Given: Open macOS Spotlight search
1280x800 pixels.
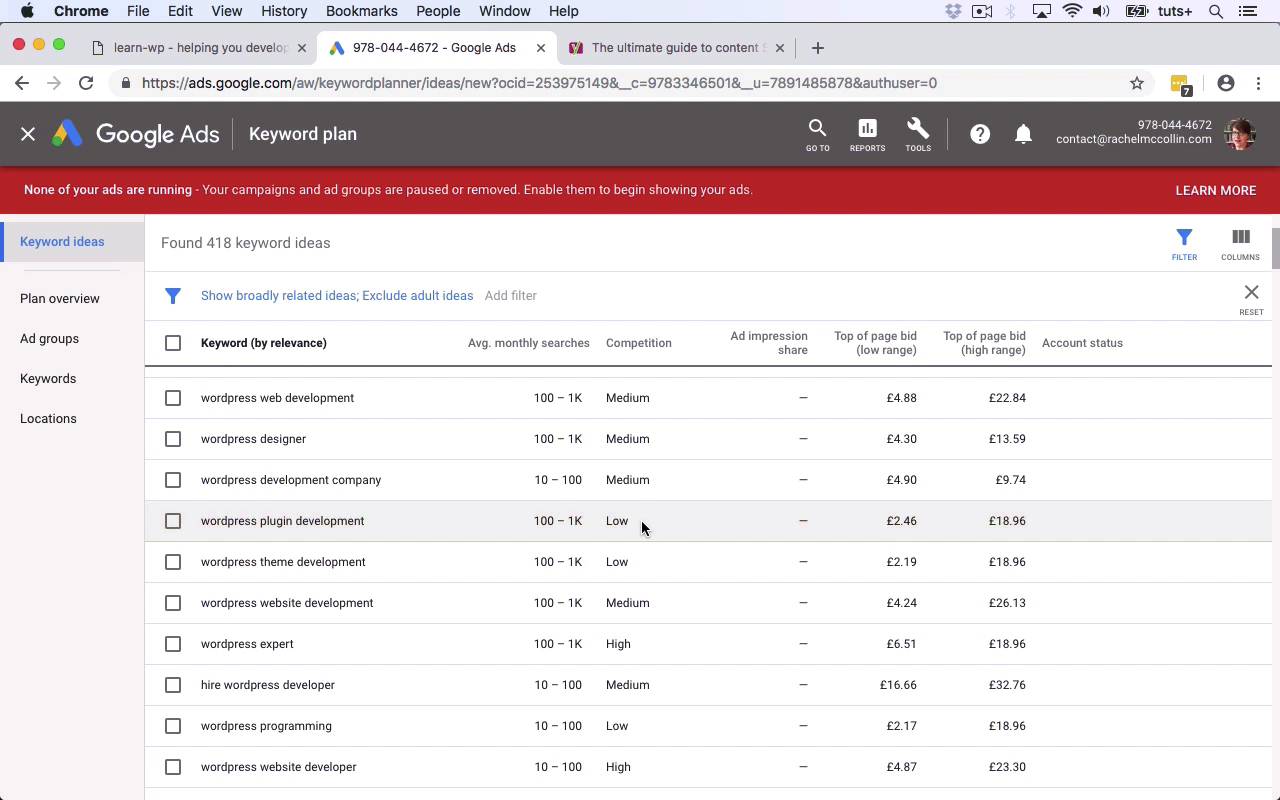Looking at the screenshot, I should click(x=1216, y=11).
